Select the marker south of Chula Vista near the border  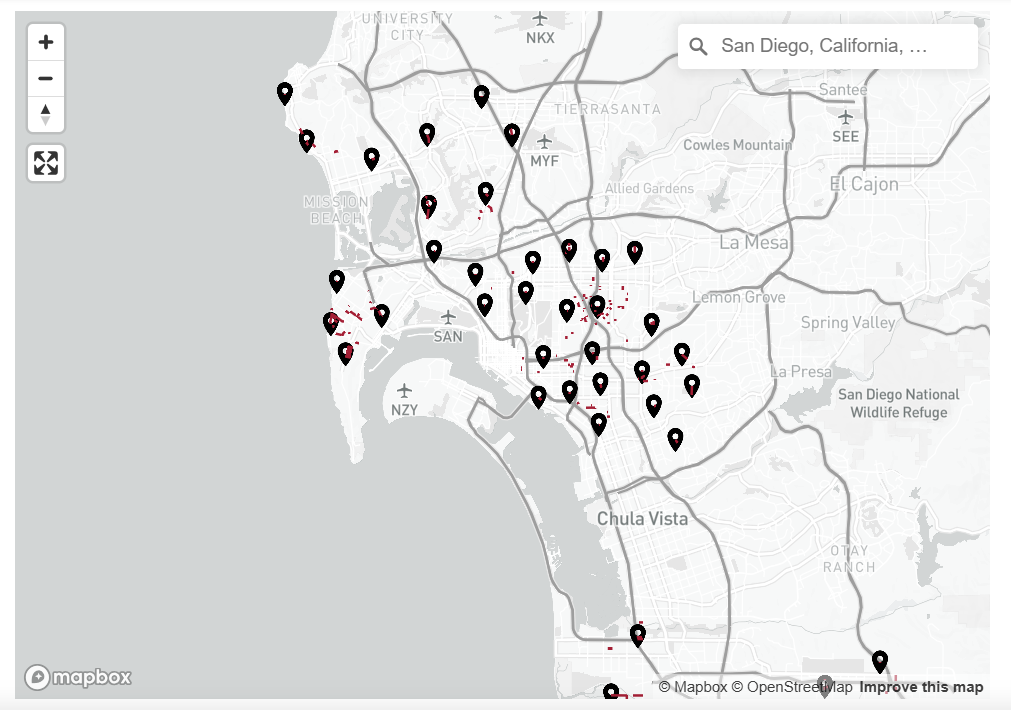638,635
